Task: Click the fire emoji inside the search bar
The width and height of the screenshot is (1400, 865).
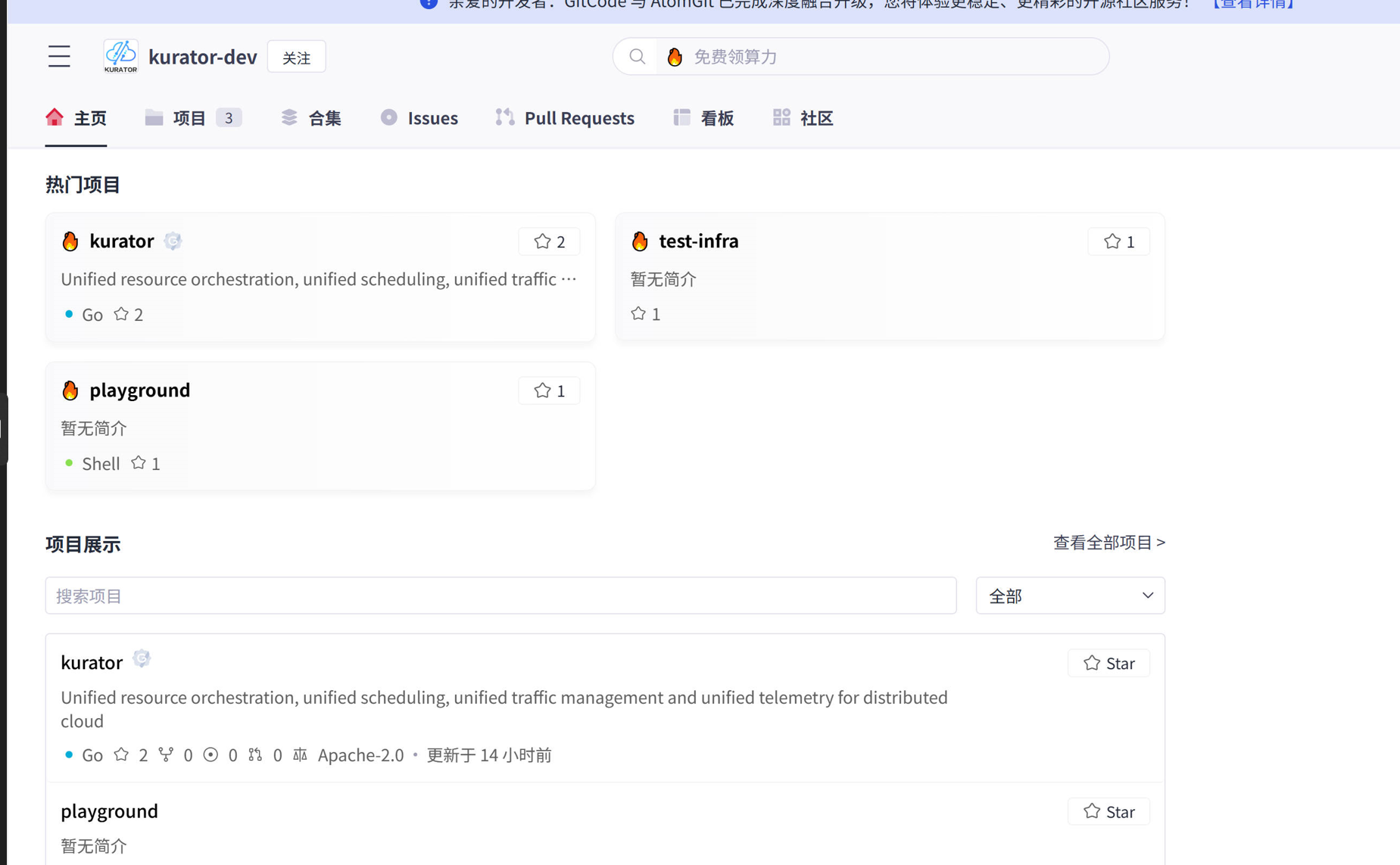Action: (x=675, y=56)
